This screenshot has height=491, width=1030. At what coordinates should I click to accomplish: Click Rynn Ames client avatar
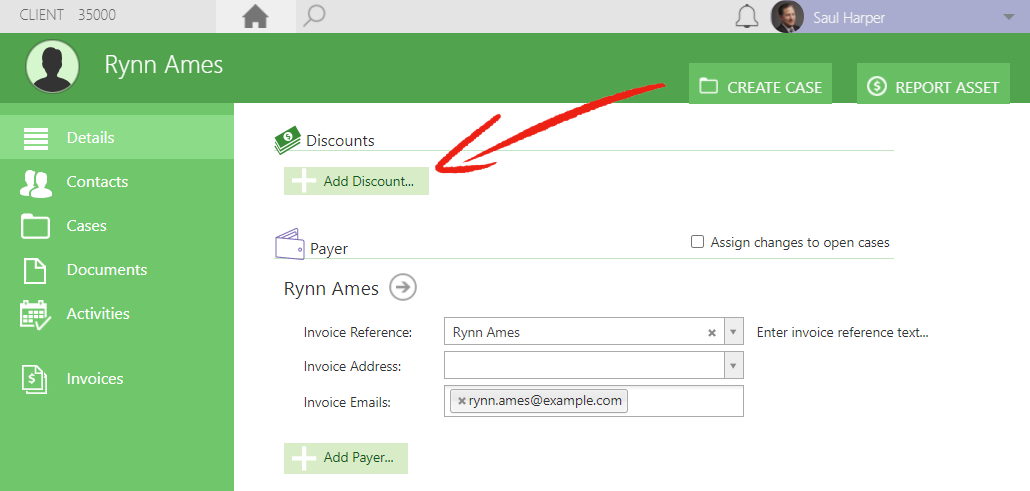(53, 66)
